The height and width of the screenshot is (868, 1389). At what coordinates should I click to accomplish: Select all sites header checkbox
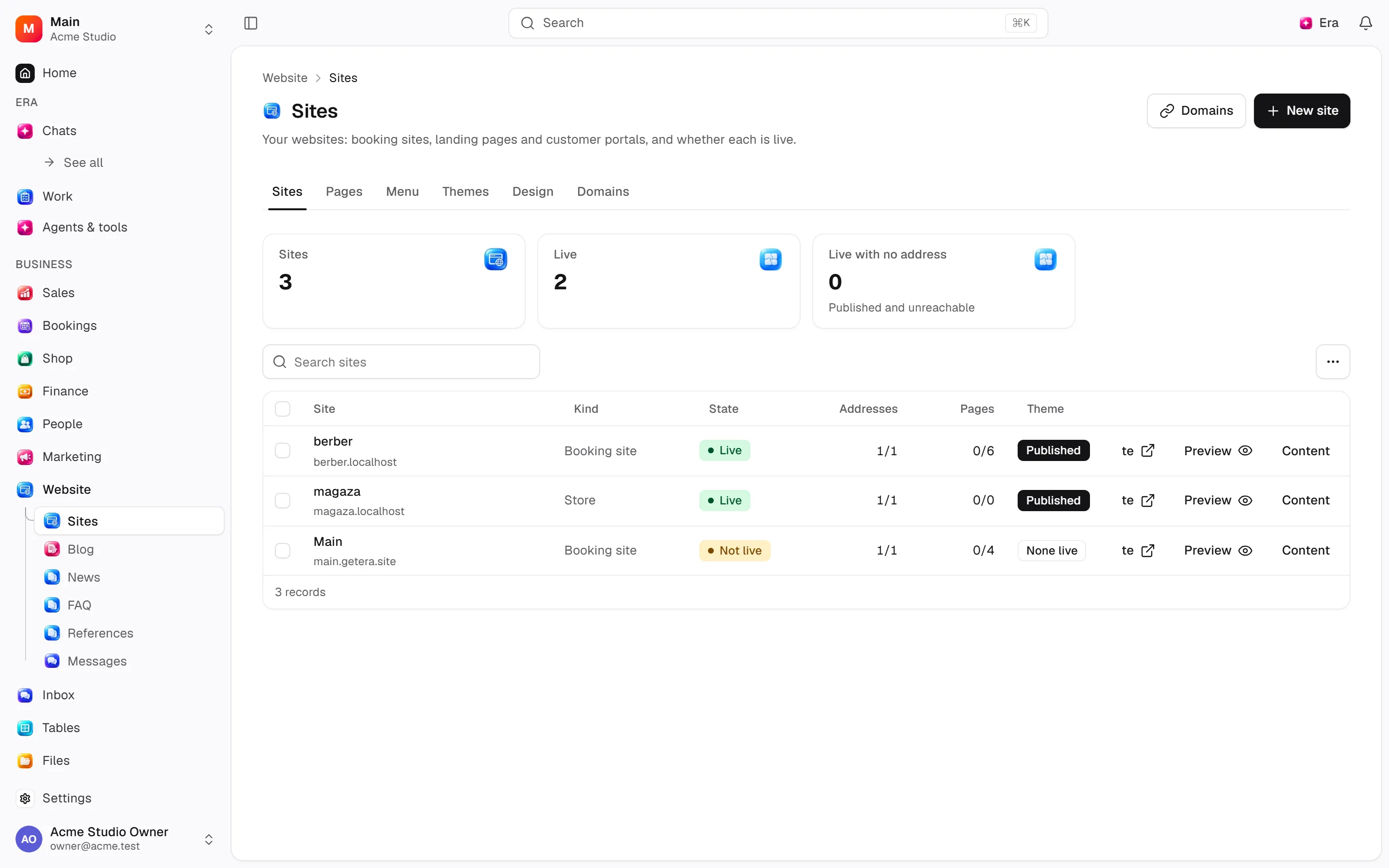point(283,409)
